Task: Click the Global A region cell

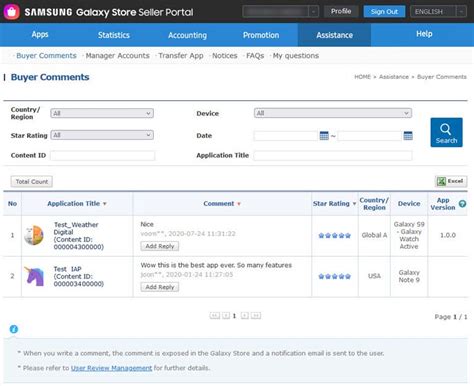Action: click(x=374, y=235)
